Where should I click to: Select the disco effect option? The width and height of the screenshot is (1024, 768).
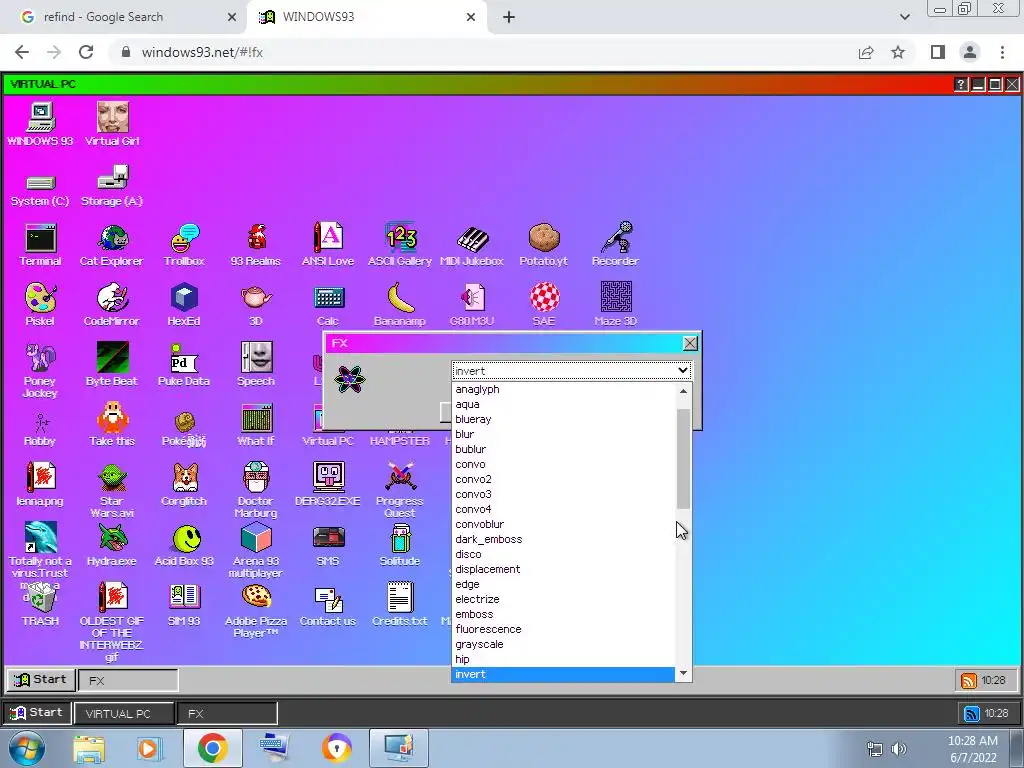click(x=563, y=554)
